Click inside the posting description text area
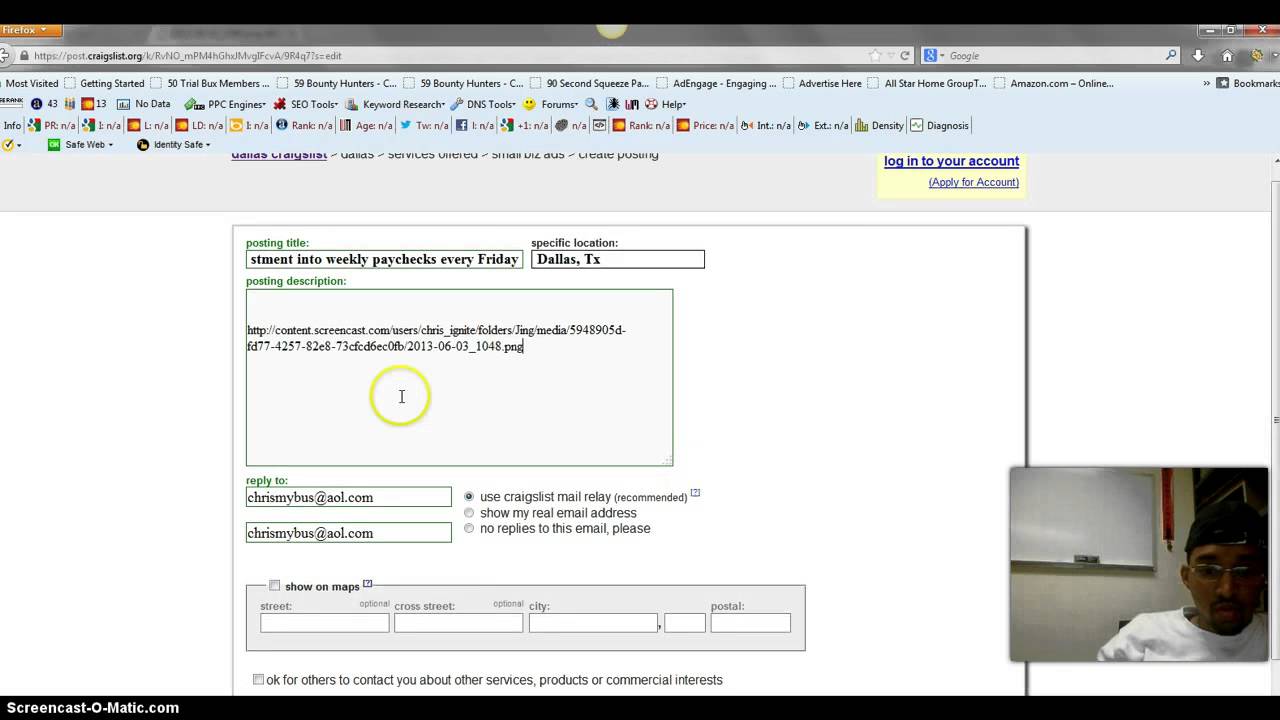This screenshot has height=720, width=1280. 459,378
